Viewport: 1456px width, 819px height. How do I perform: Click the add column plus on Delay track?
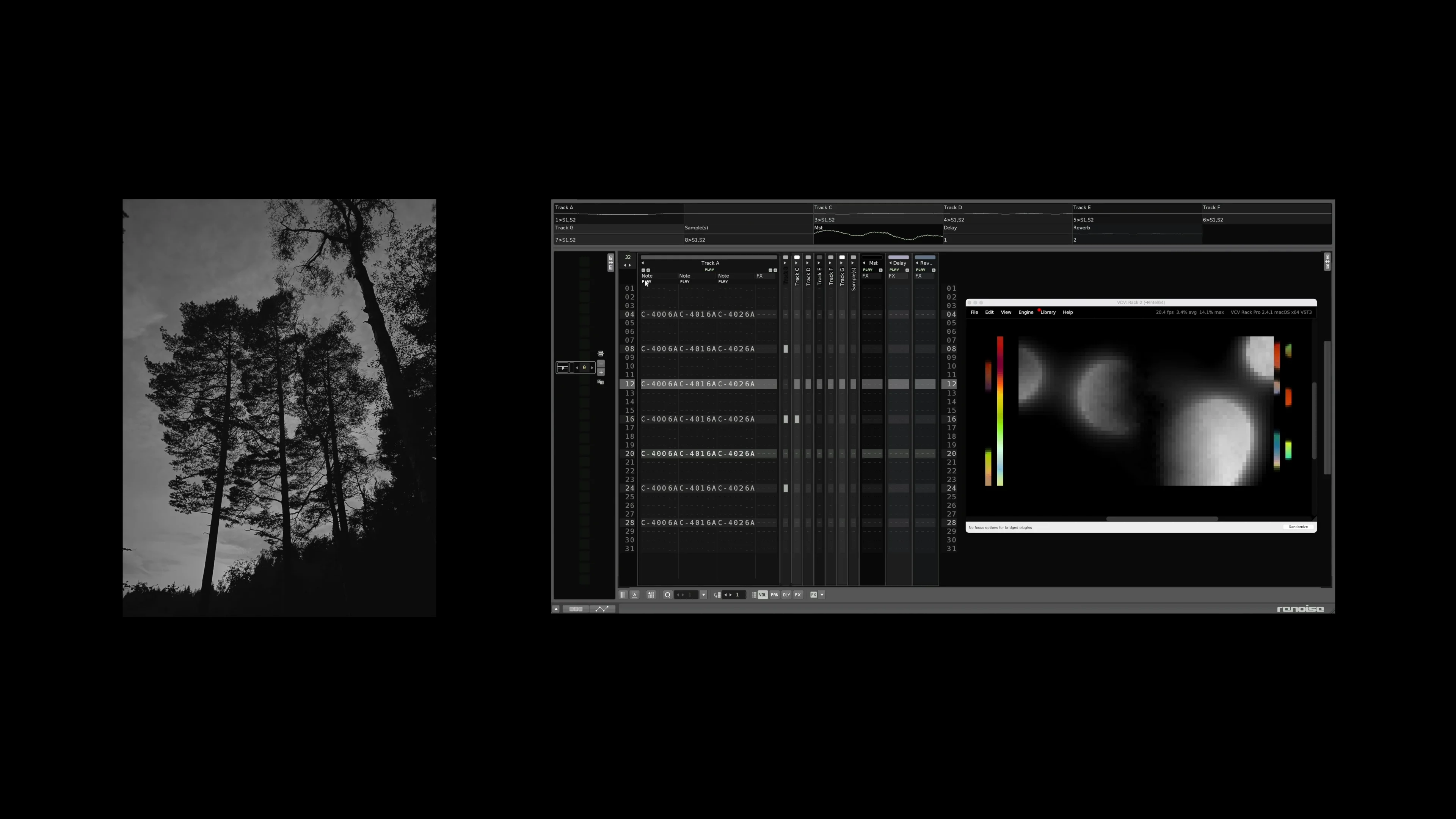907,270
